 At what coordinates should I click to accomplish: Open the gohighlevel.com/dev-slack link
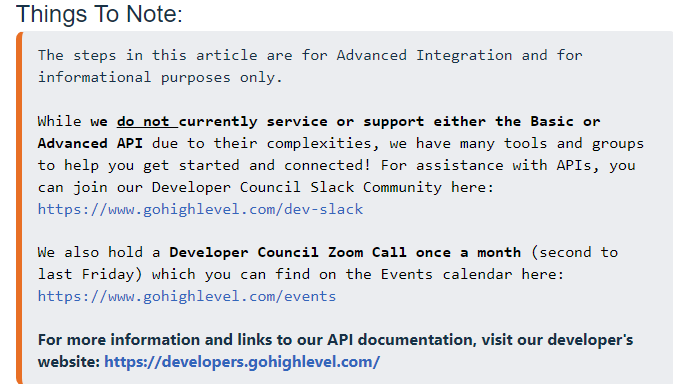coord(200,209)
